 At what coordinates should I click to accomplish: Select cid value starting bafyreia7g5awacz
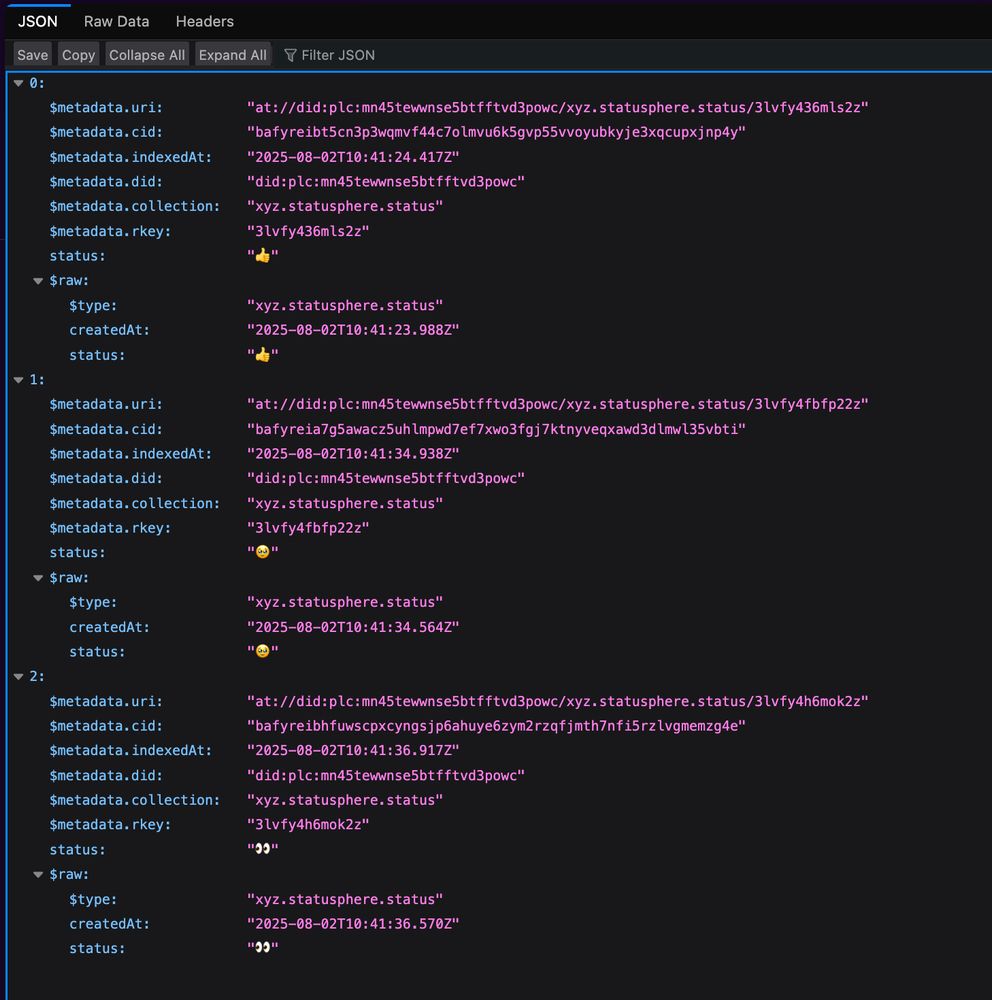click(x=496, y=429)
